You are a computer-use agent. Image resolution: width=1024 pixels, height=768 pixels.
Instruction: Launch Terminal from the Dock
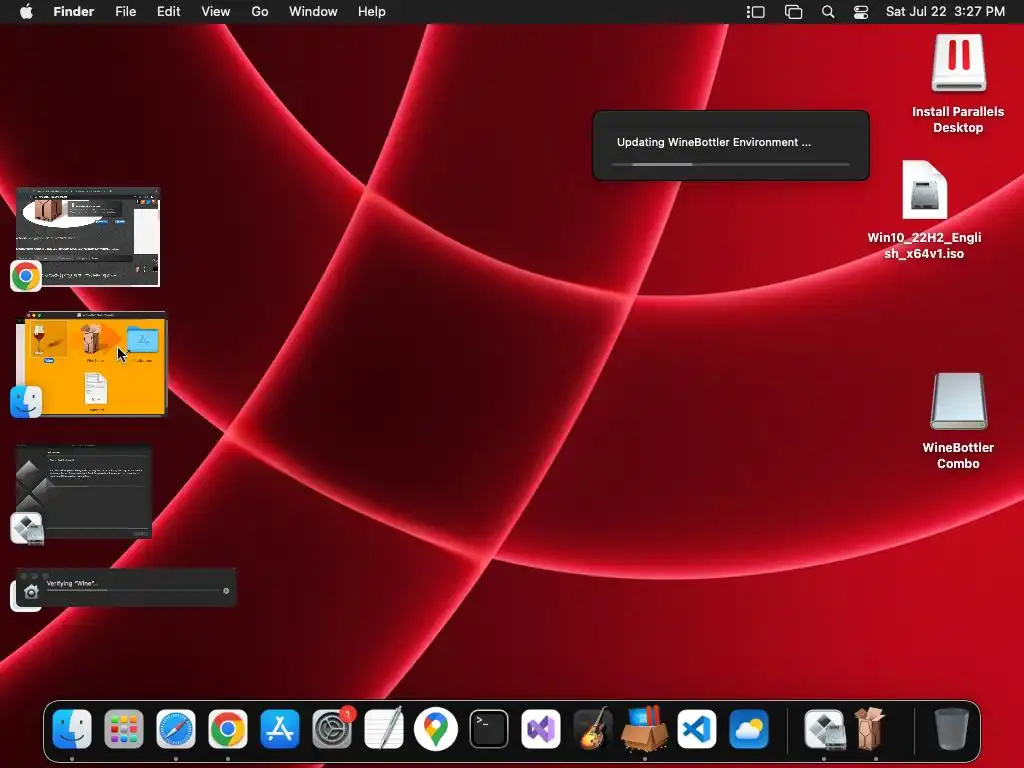(488, 729)
